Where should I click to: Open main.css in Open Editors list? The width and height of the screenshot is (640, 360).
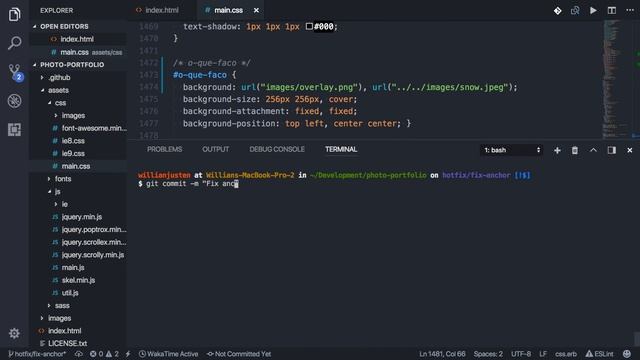point(74,52)
